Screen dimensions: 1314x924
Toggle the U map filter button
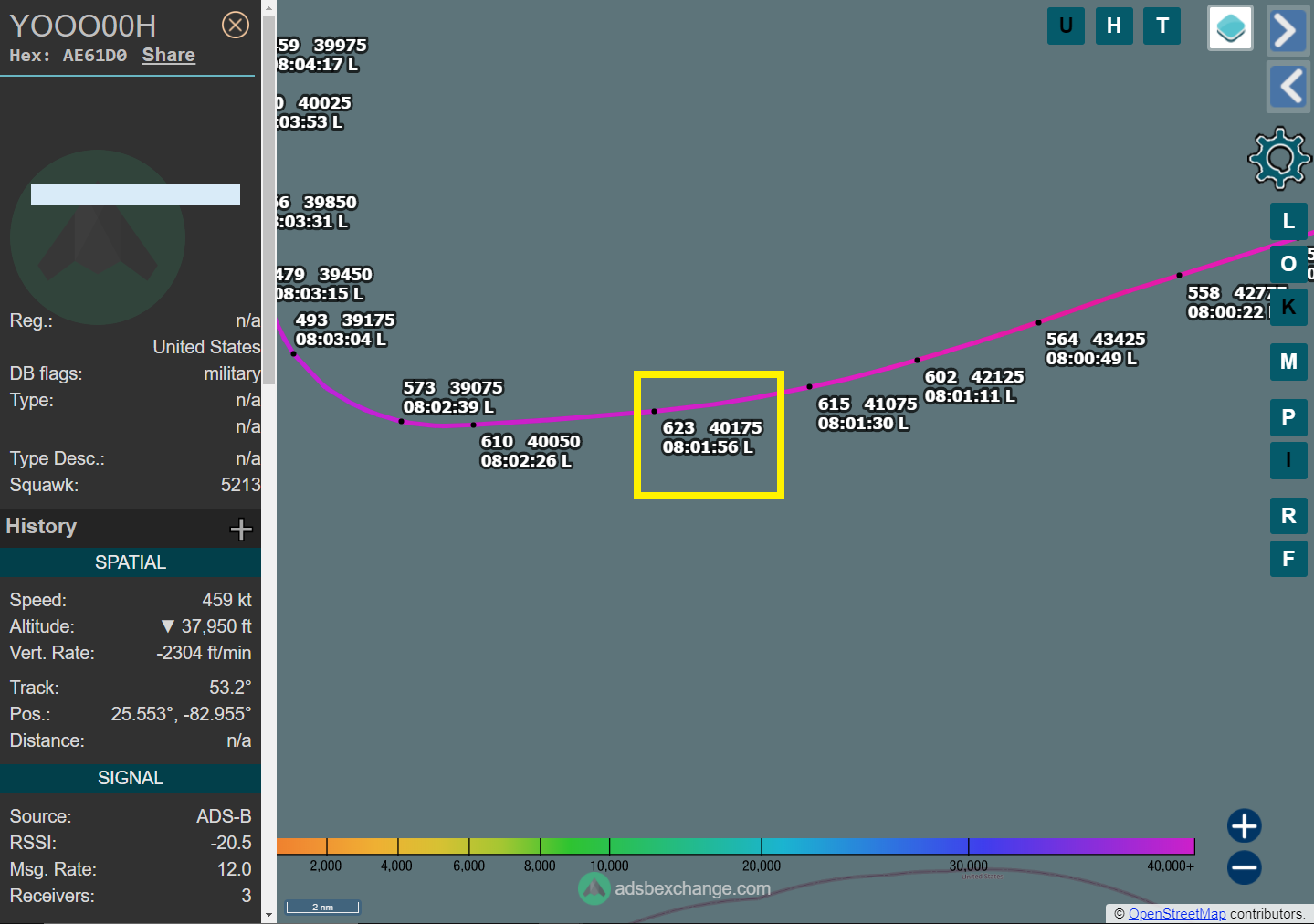pyautogui.click(x=1066, y=26)
